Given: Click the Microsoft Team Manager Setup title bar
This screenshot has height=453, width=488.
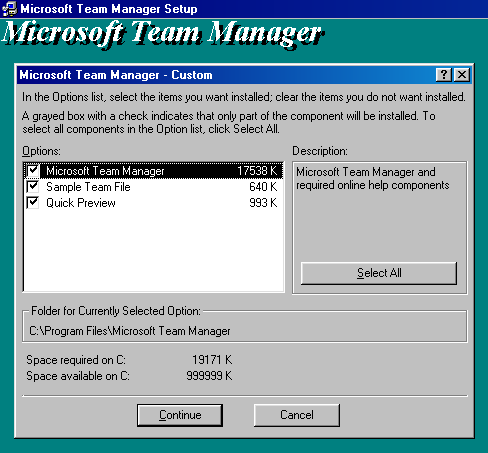Looking at the screenshot, I should (x=244, y=9).
